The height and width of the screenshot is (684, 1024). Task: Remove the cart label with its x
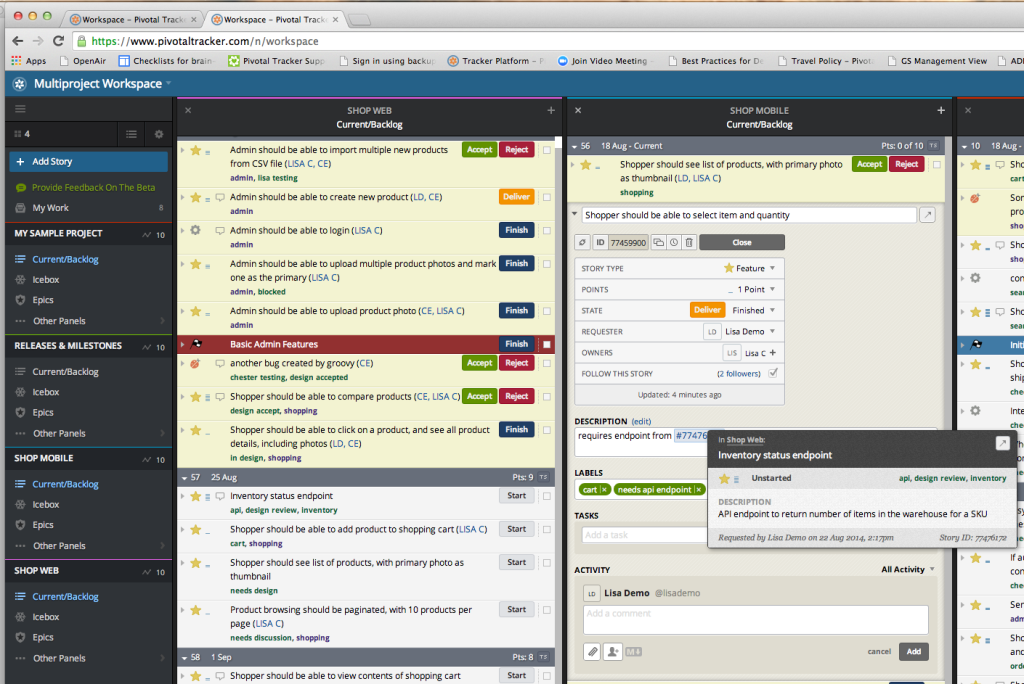[x=604, y=489]
